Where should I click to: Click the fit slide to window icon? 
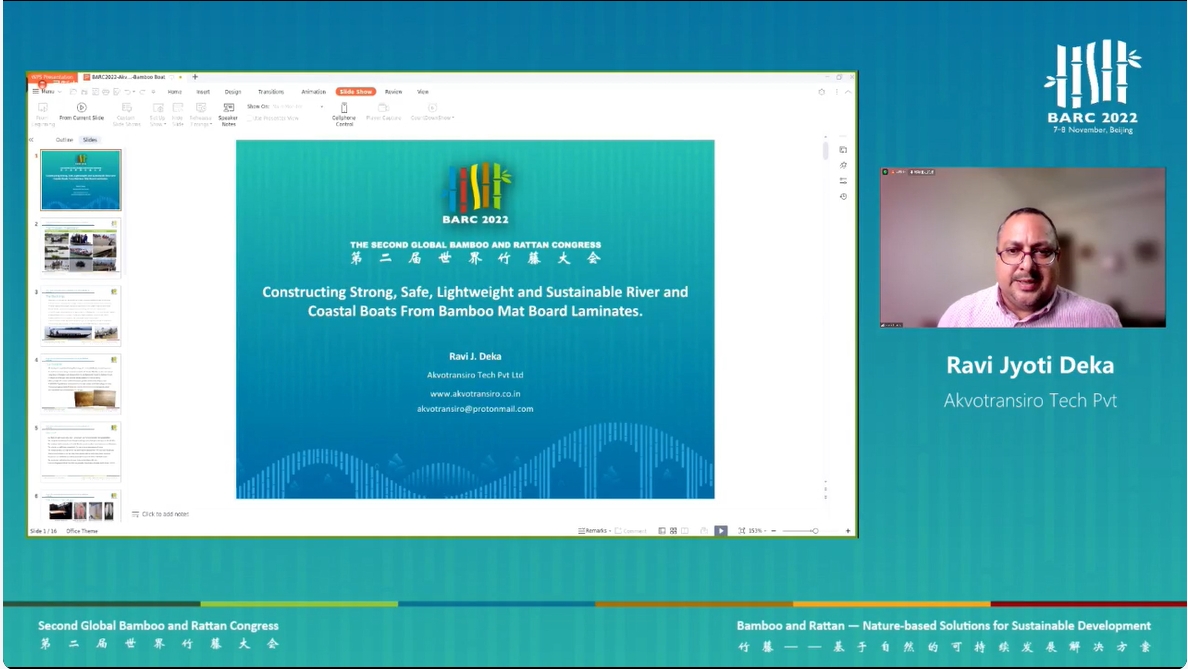coord(742,531)
